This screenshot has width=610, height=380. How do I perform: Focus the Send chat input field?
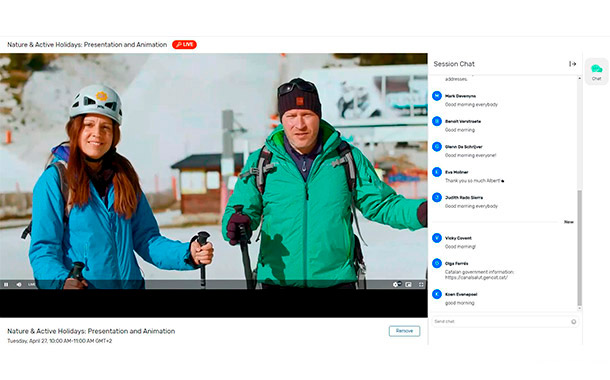point(501,321)
